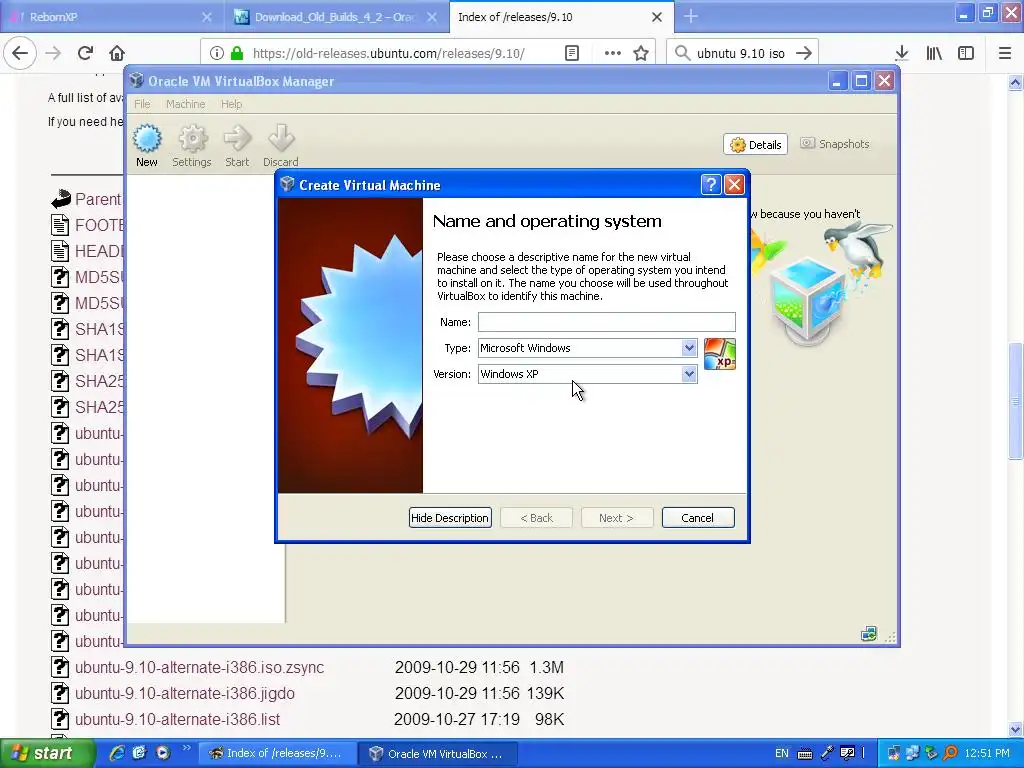Click the dialog help question-mark button
Image resolution: width=1024 pixels, height=768 pixels.
click(x=711, y=185)
